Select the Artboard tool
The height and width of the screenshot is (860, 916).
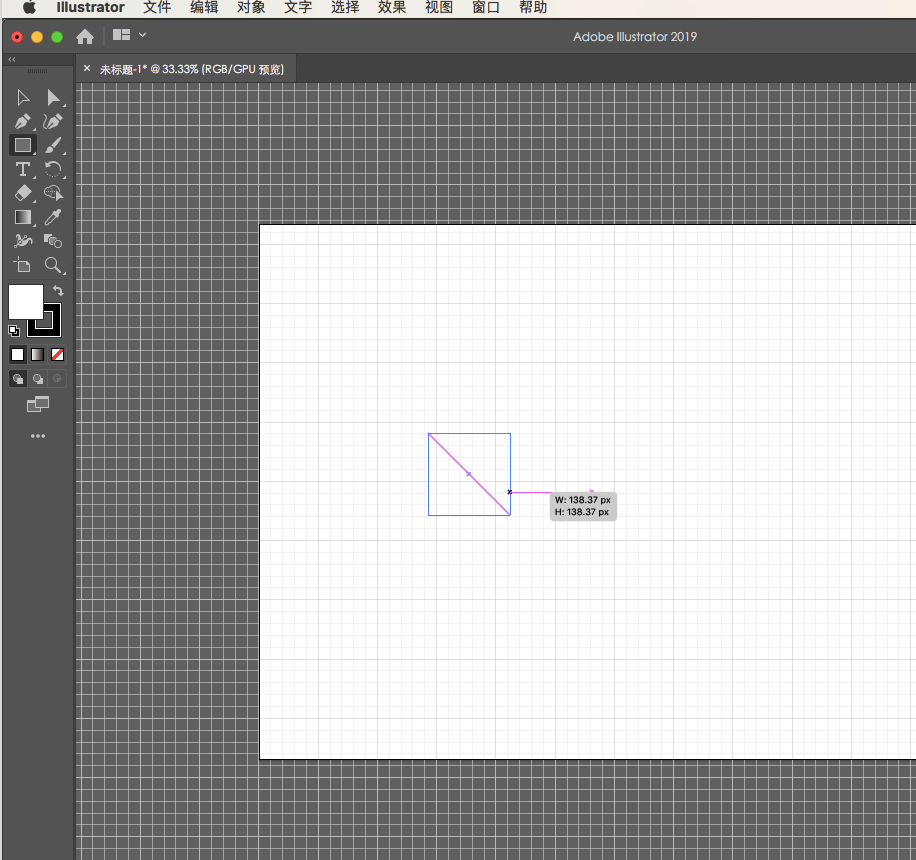tap(23, 265)
